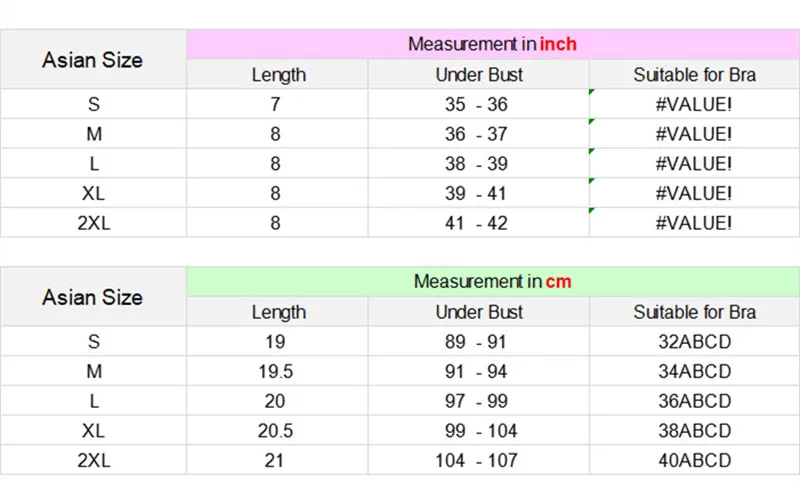This screenshot has width=800, height=496.
Task: Select size M cell in cm table
Action: pos(93,371)
